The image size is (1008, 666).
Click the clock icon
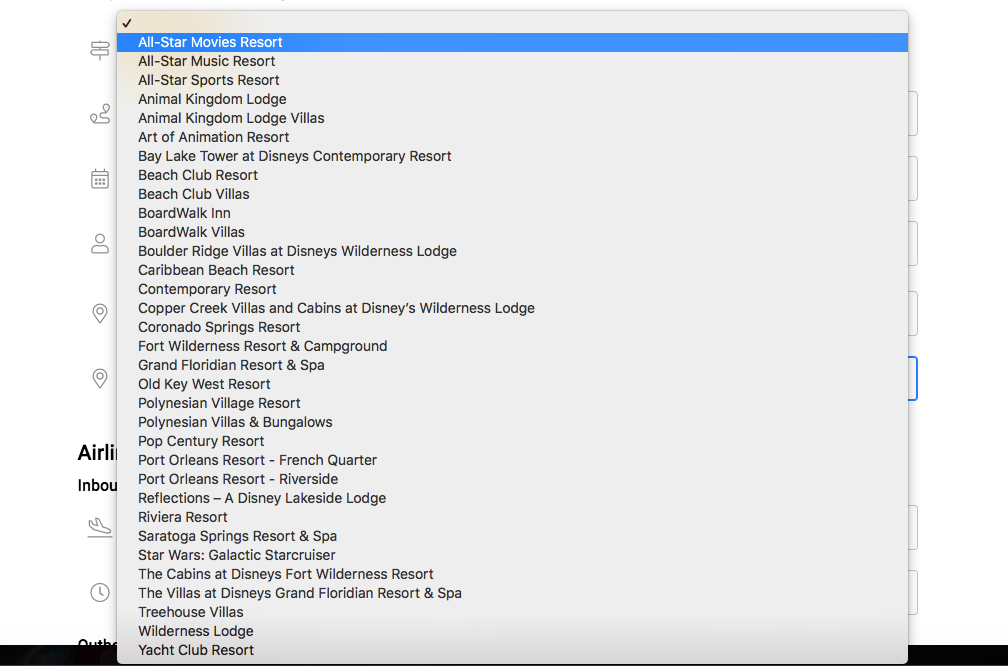pos(100,592)
